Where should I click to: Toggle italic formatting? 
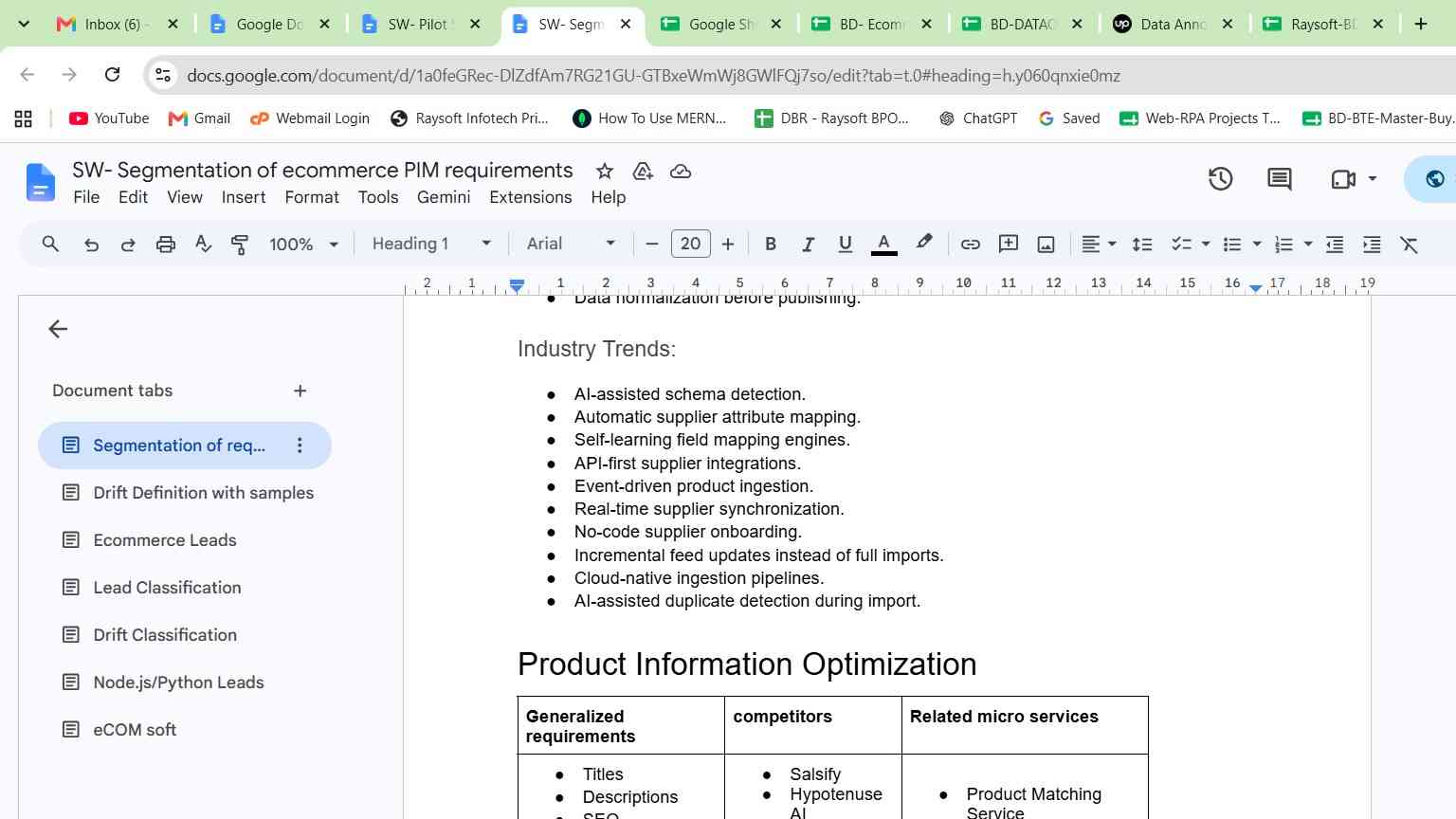[808, 245]
